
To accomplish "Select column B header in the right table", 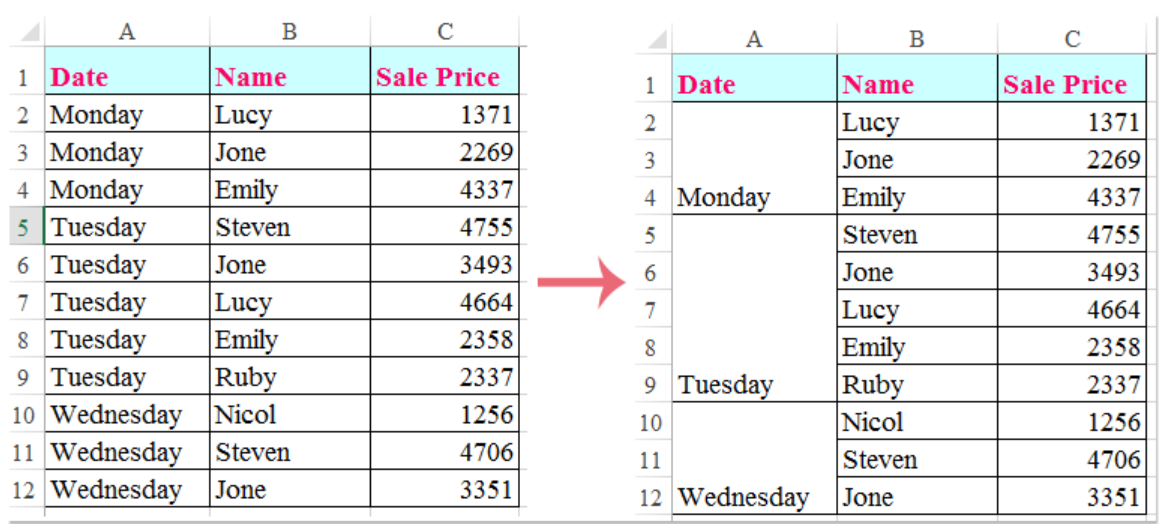I will click(916, 39).
